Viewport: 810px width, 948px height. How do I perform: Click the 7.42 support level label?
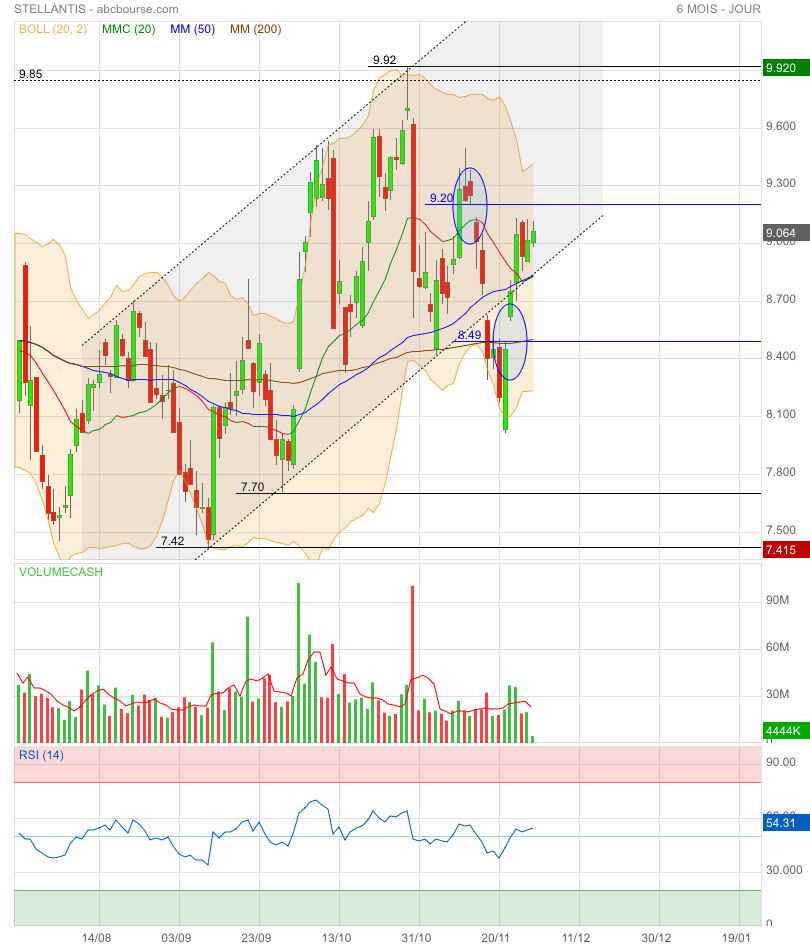173,541
